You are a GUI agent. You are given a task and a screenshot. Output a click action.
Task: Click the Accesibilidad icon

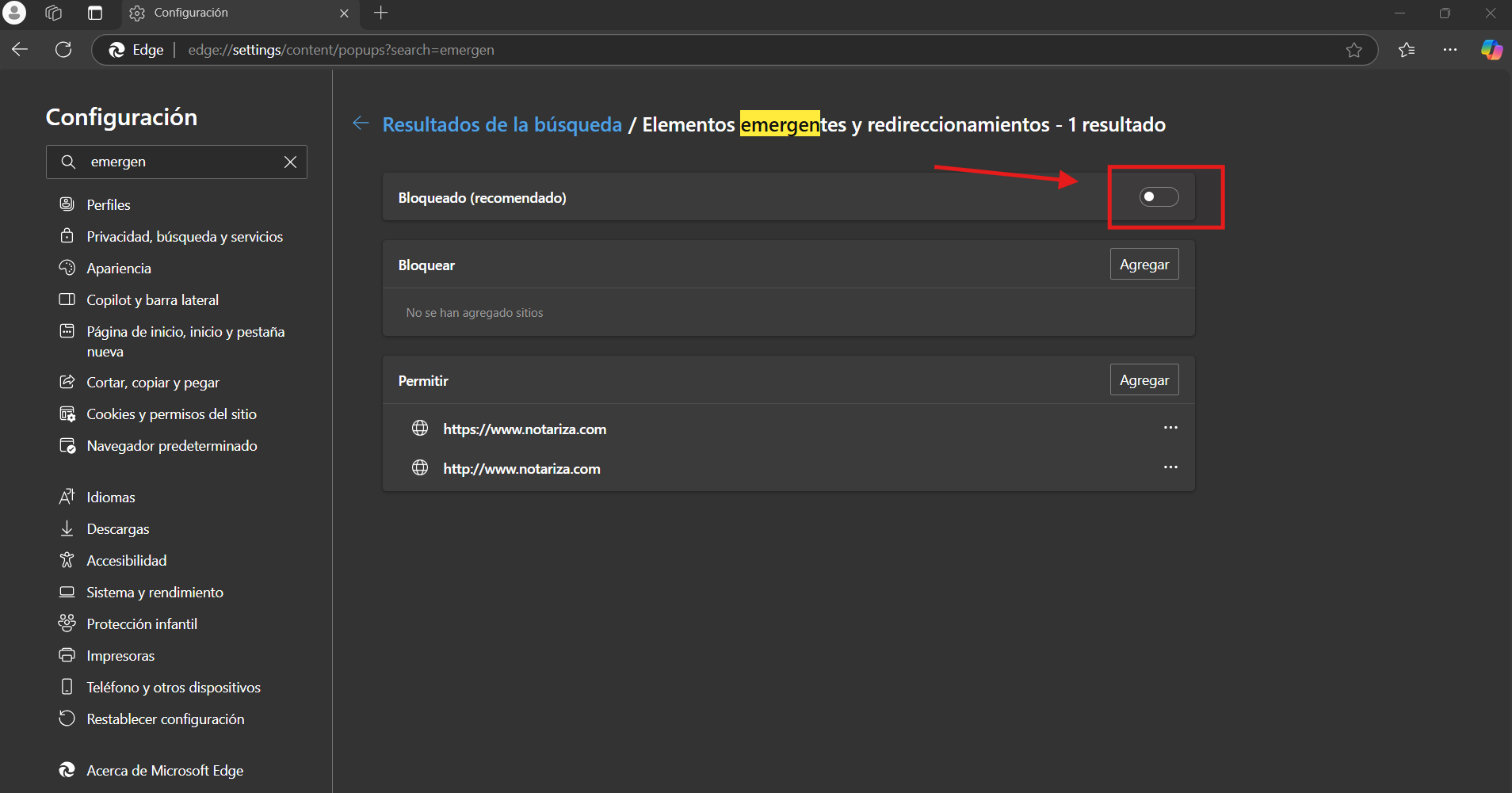point(67,560)
